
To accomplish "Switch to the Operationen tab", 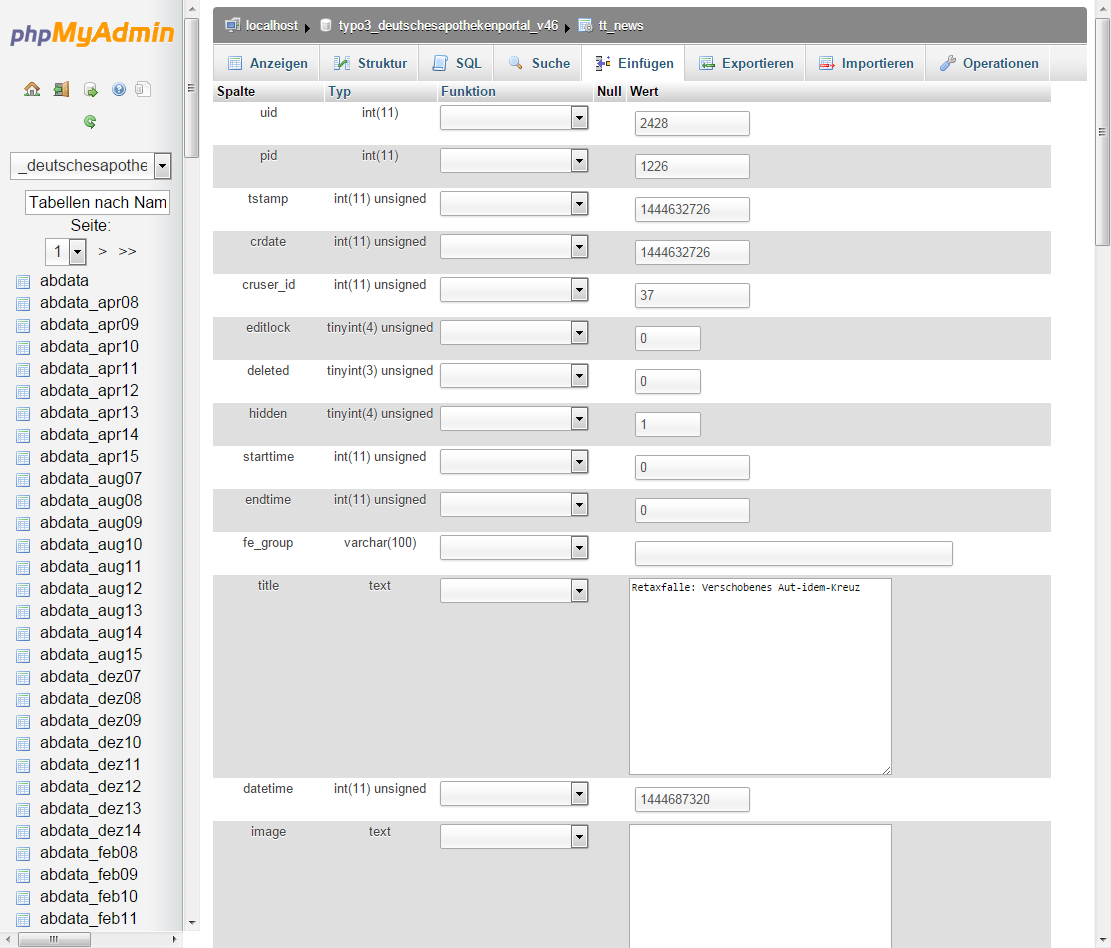I will (x=989, y=63).
